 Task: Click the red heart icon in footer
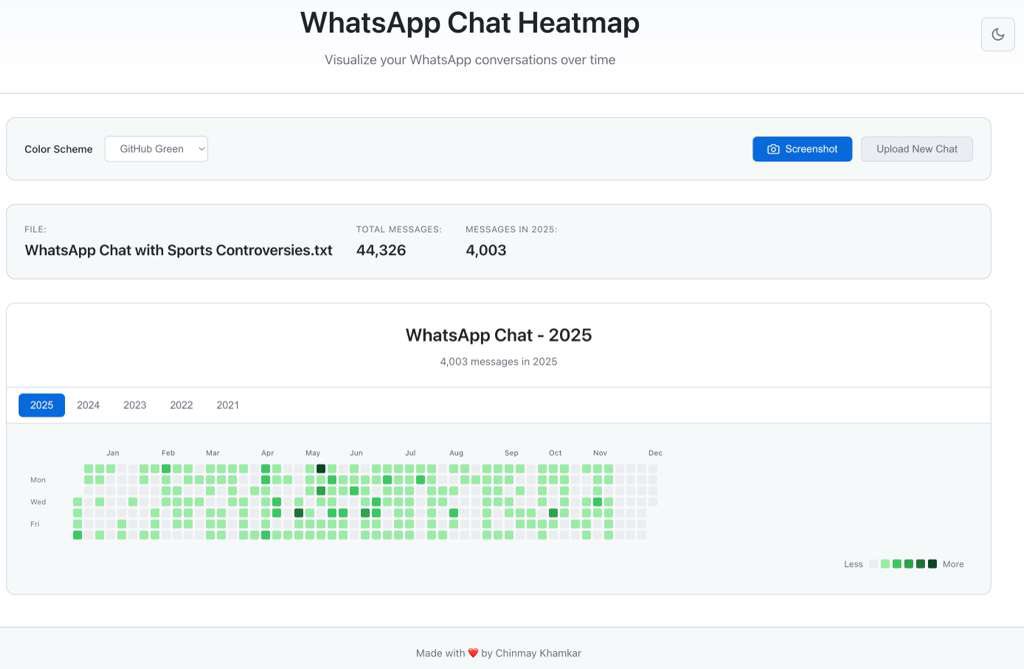[473, 653]
